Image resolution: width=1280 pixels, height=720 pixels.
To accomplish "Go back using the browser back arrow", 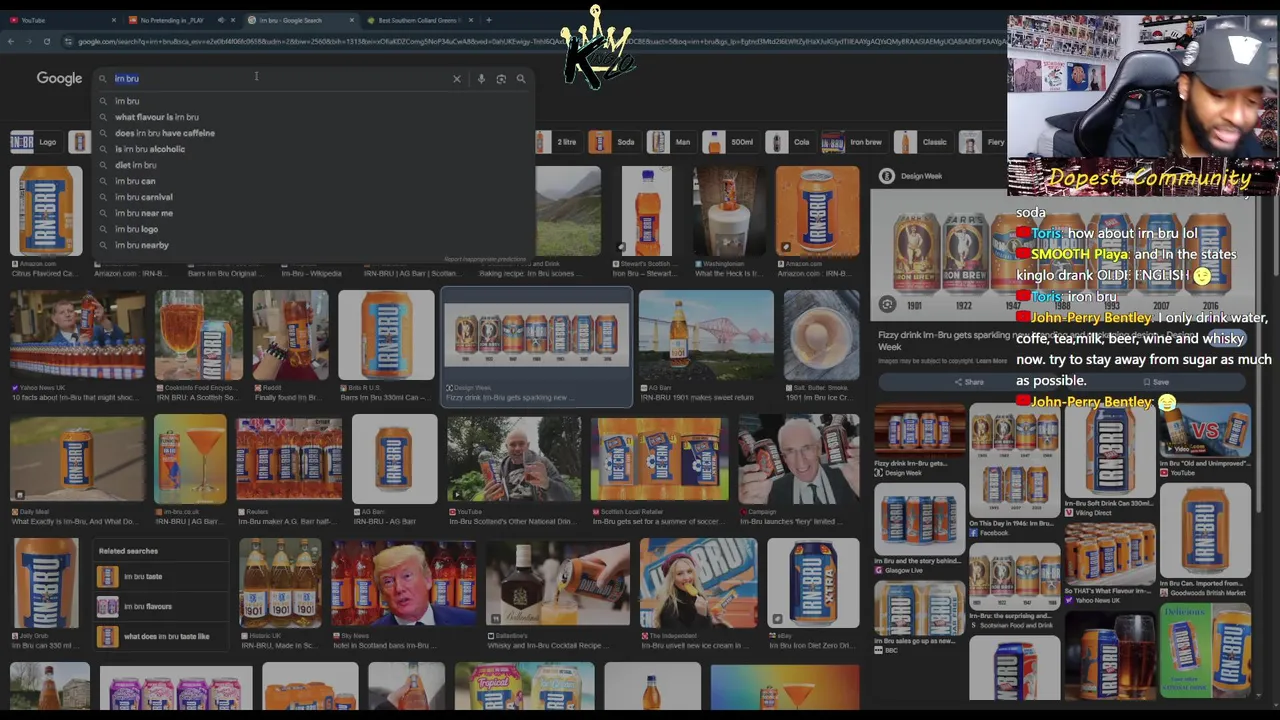I will (11, 41).
